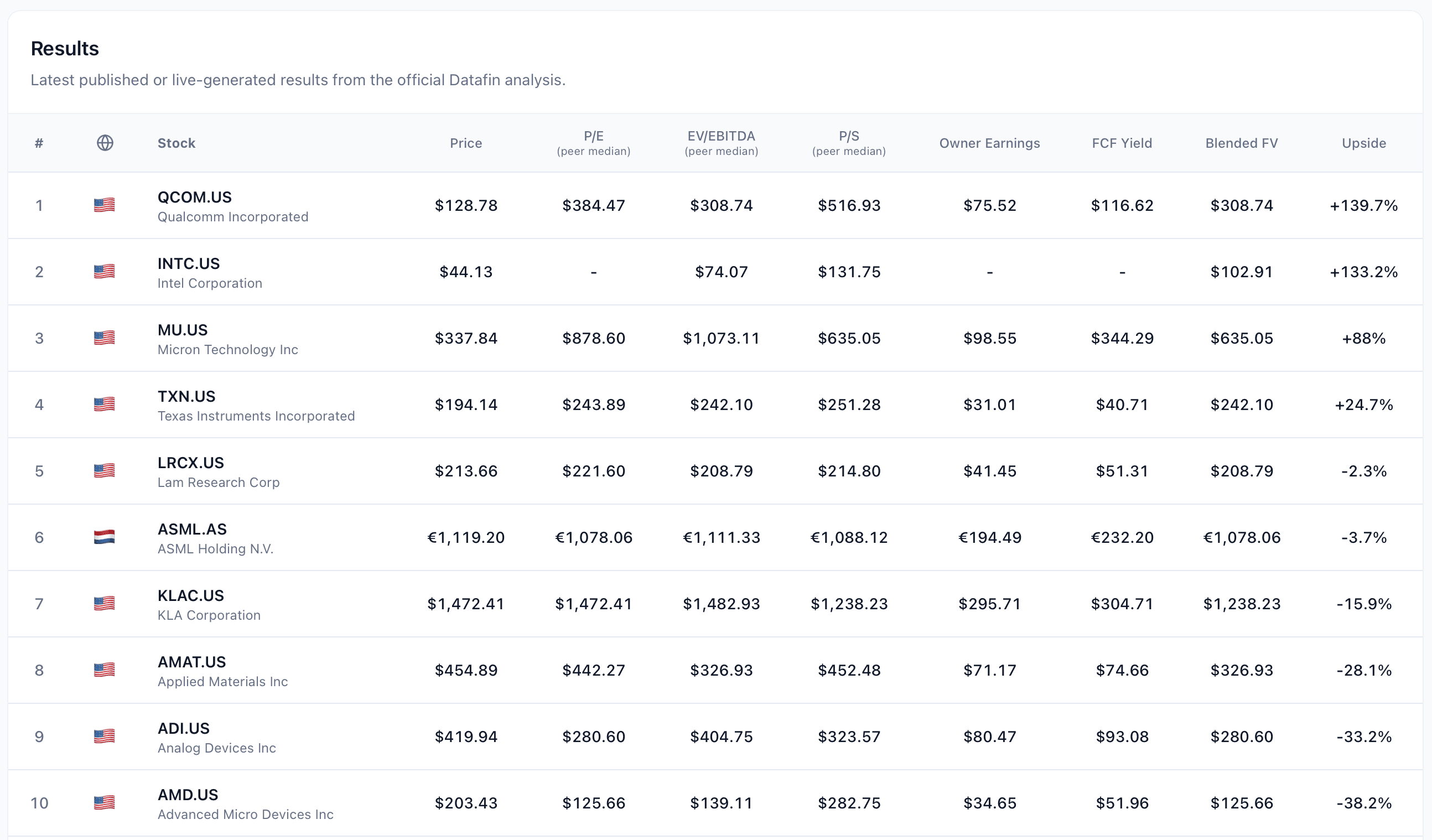
Task: Click the US flag in the MU.US row
Action: point(105,338)
